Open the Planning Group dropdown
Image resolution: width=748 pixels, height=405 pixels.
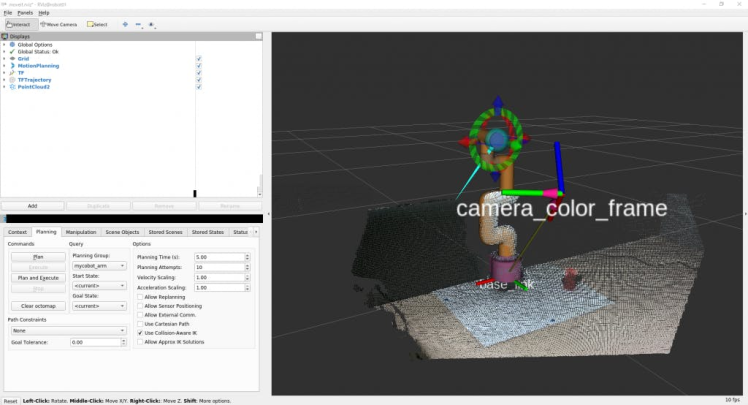98,266
